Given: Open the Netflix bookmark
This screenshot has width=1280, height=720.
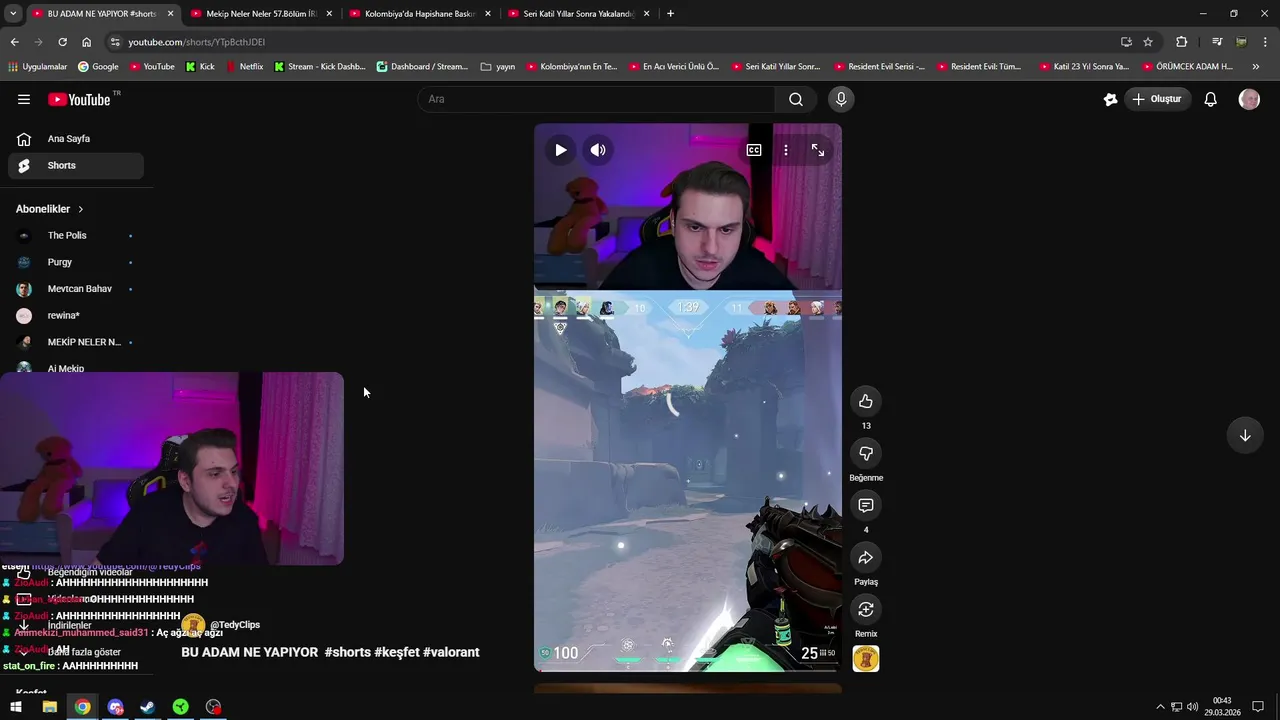Looking at the screenshot, I should (x=244, y=67).
